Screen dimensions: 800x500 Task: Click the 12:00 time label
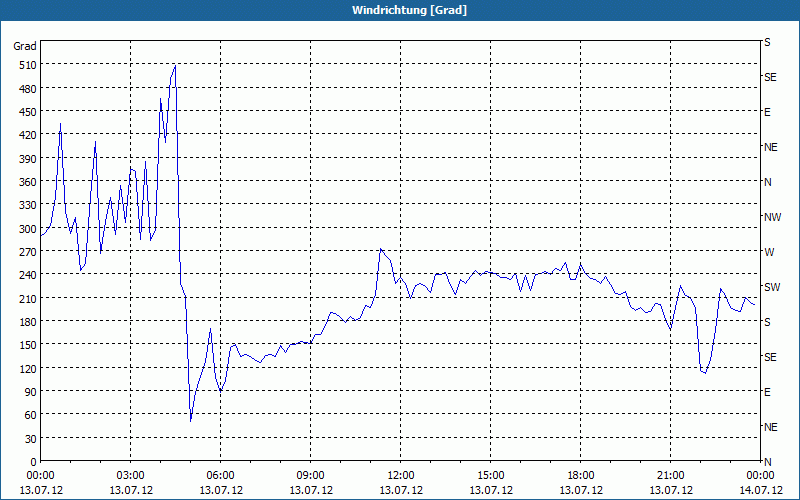[401, 476]
